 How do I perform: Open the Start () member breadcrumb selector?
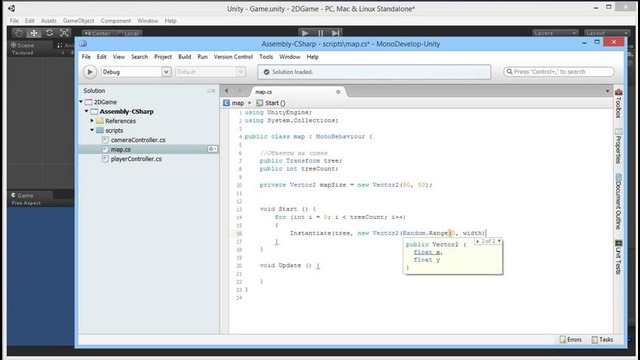[271, 103]
